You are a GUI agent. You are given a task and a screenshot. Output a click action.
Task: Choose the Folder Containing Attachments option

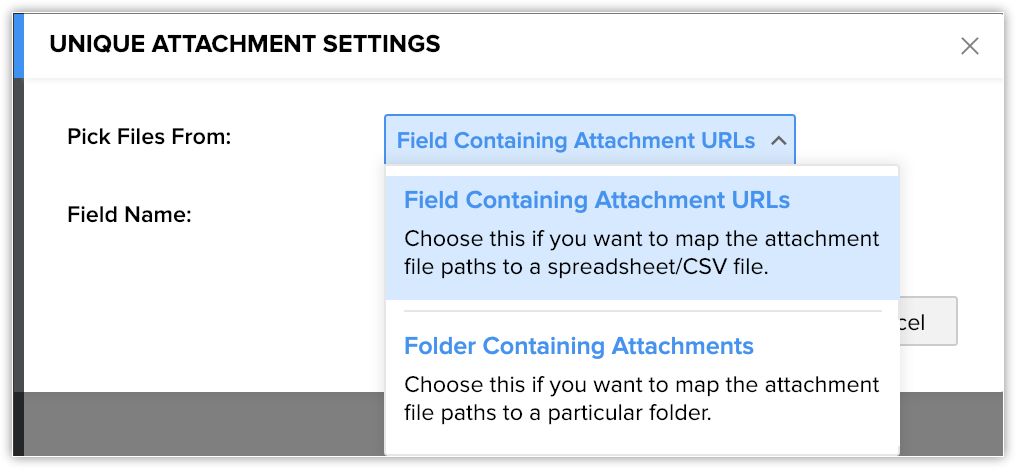click(578, 347)
